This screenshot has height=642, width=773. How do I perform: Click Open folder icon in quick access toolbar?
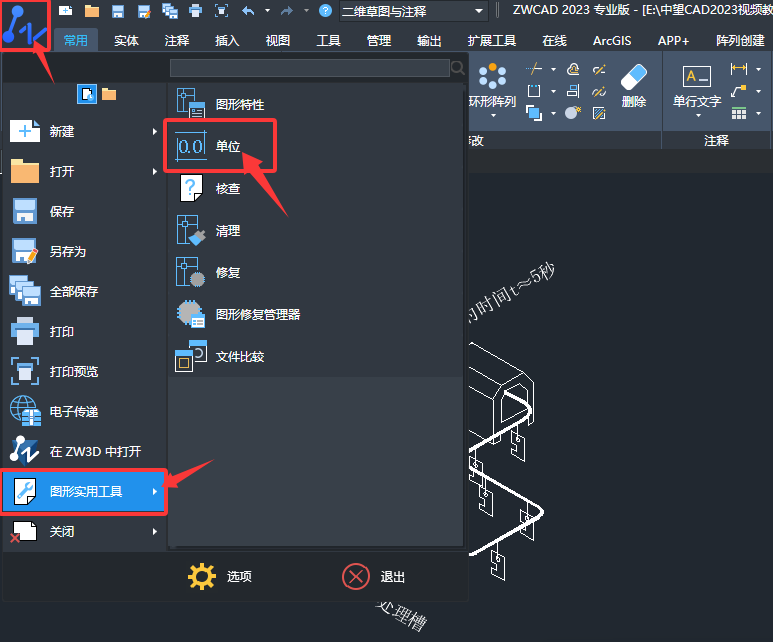[x=92, y=11]
